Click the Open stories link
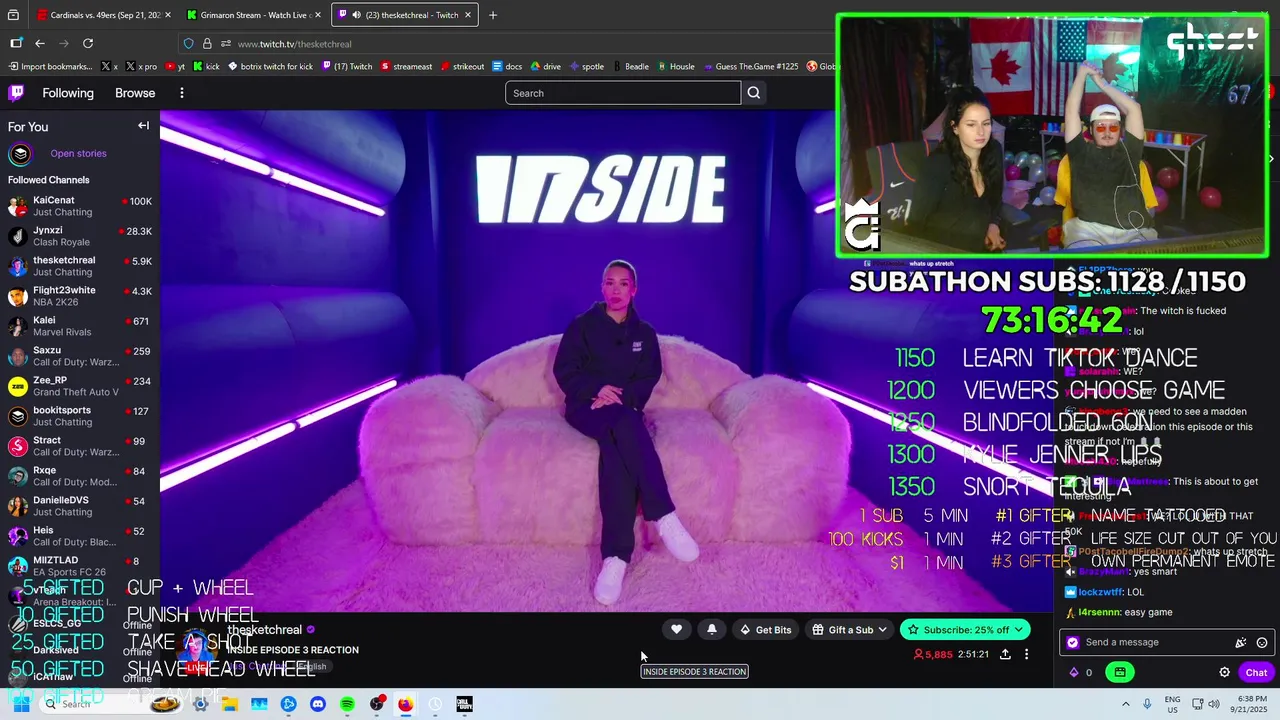The image size is (1280, 720). pos(78,154)
